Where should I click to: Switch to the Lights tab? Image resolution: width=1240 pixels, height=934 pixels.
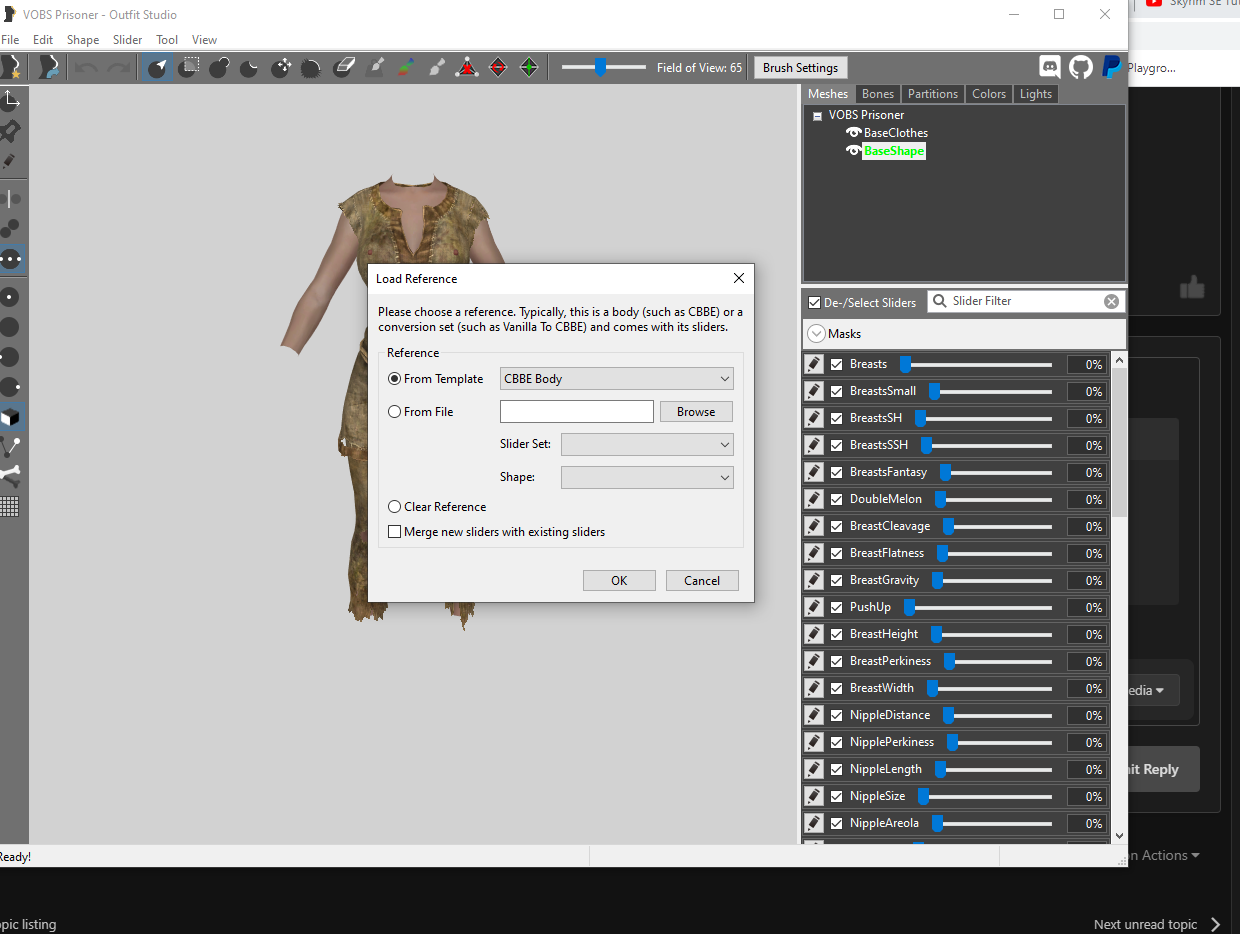tap(1036, 94)
